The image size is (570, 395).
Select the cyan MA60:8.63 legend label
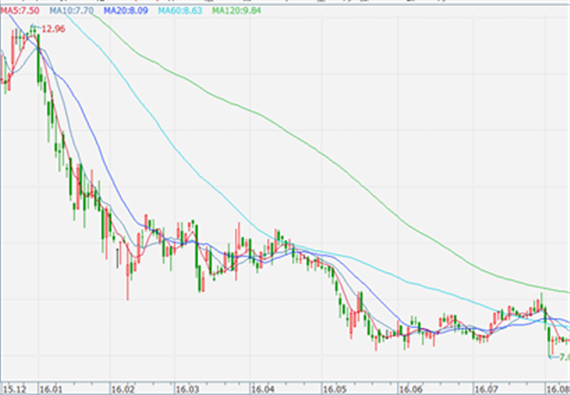click(180, 11)
